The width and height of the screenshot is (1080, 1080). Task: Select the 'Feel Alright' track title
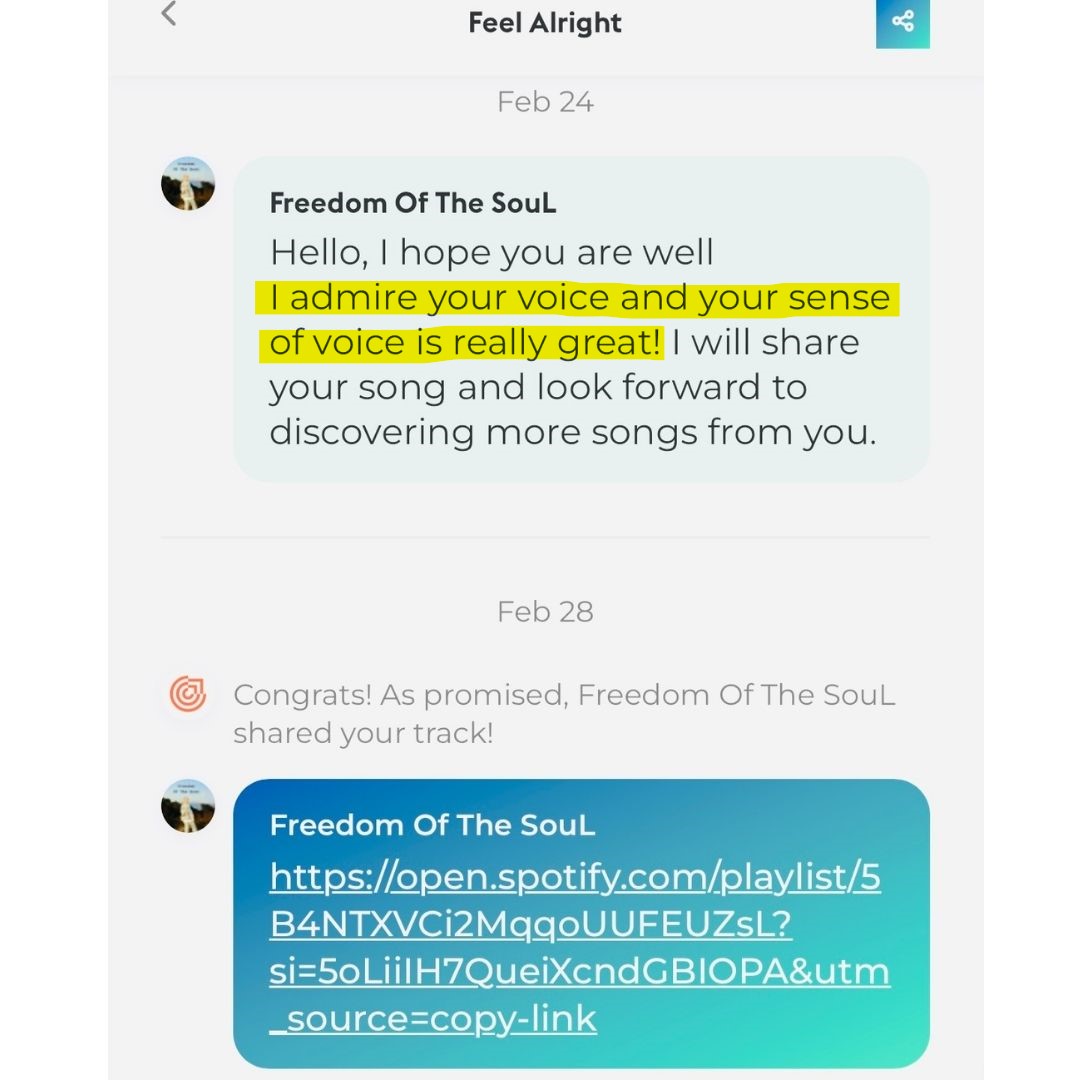click(x=545, y=23)
